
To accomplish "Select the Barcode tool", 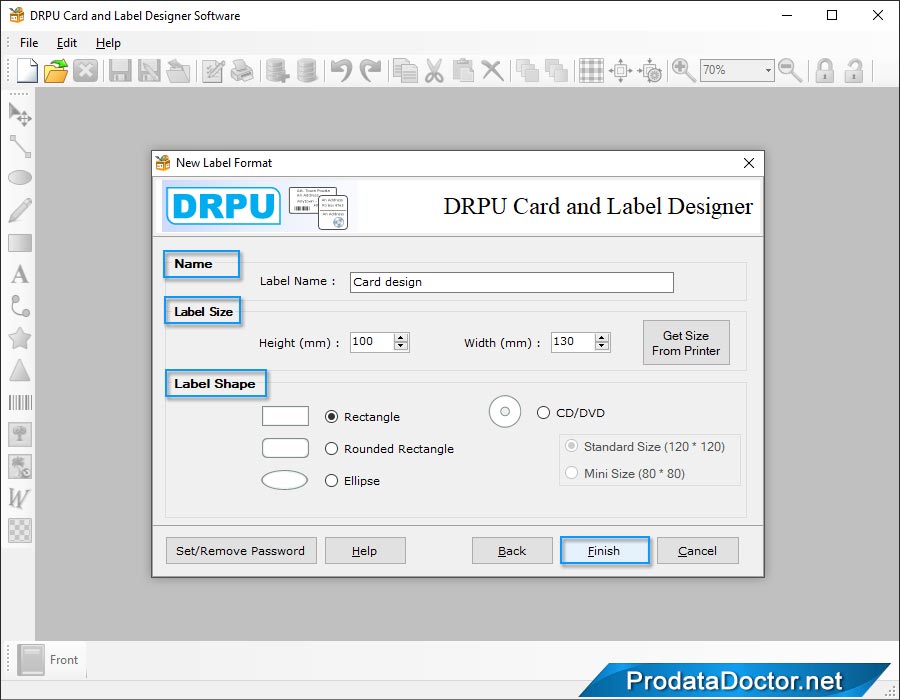I will tap(20, 403).
